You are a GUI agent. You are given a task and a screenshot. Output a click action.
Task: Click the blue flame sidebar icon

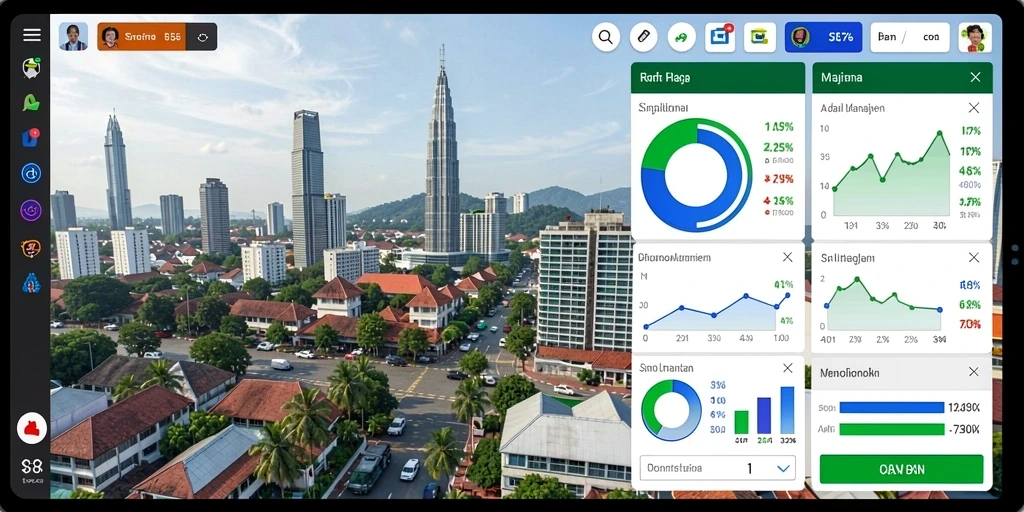coord(31,283)
